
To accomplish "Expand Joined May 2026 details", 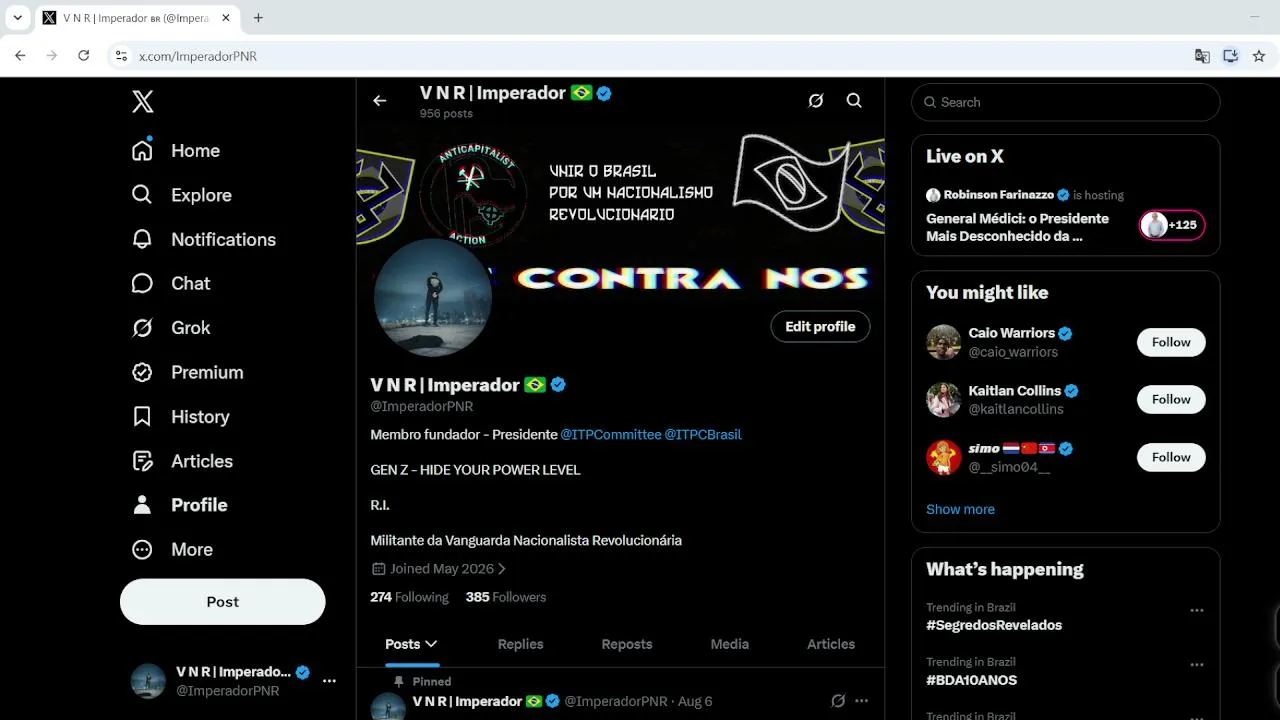I will (439, 568).
